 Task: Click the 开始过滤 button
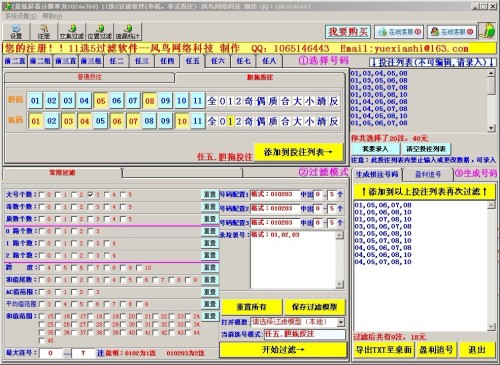tap(283, 350)
